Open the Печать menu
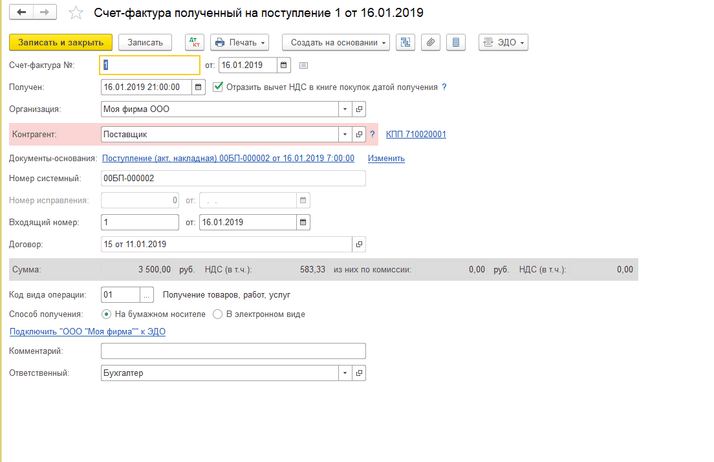Image resolution: width=714 pixels, height=462 pixels. click(240, 43)
